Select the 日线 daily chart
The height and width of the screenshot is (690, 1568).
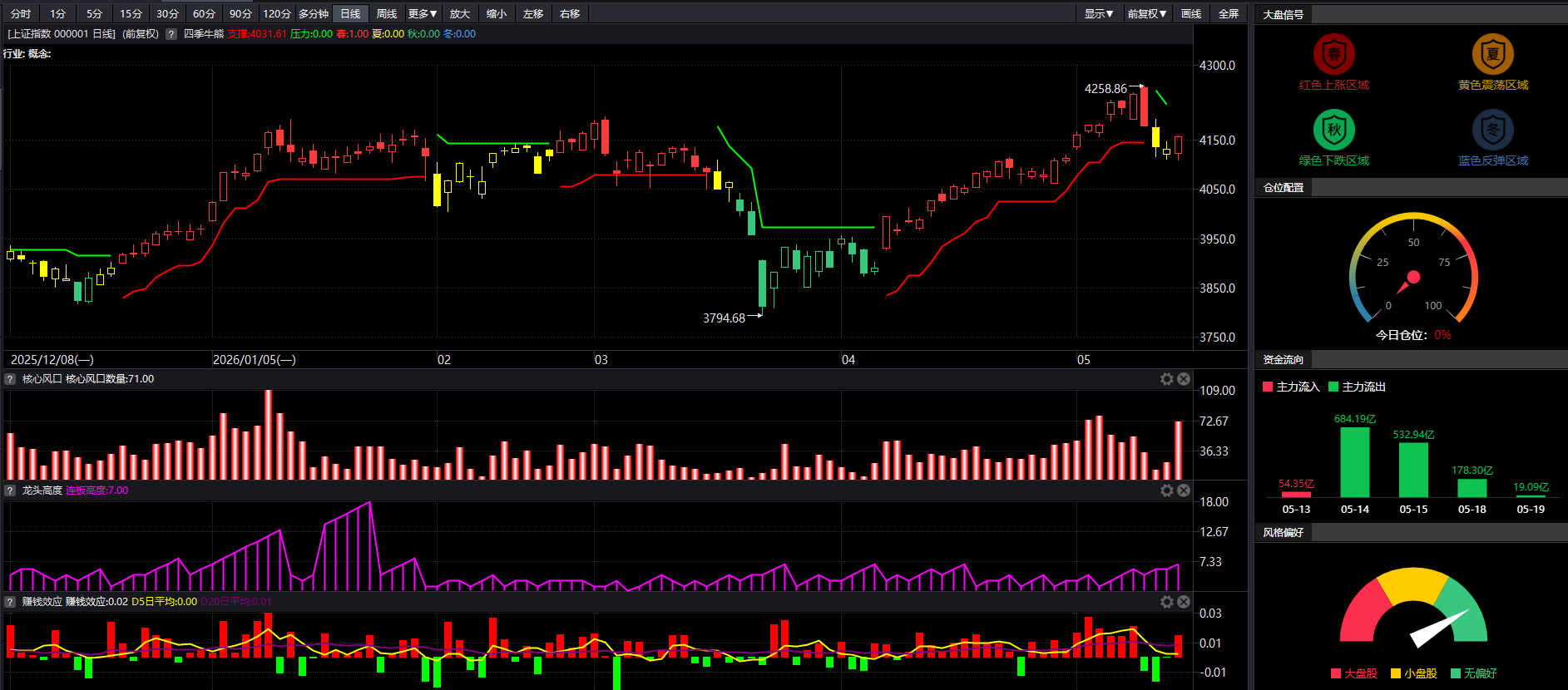coord(350,13)
